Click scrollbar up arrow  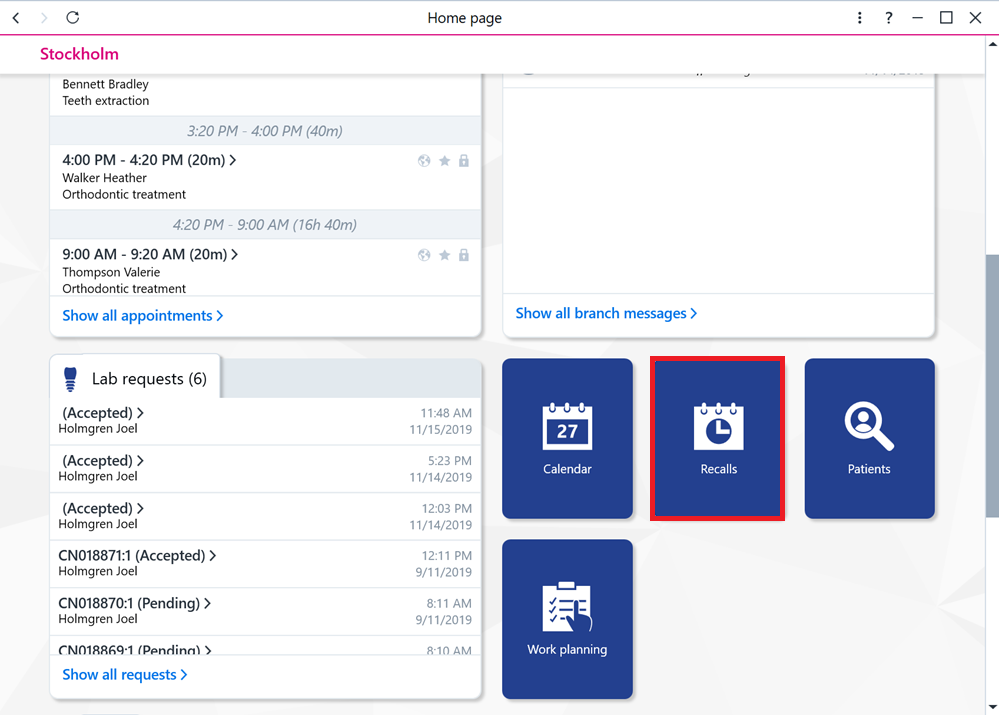click(x=992, y=44)
